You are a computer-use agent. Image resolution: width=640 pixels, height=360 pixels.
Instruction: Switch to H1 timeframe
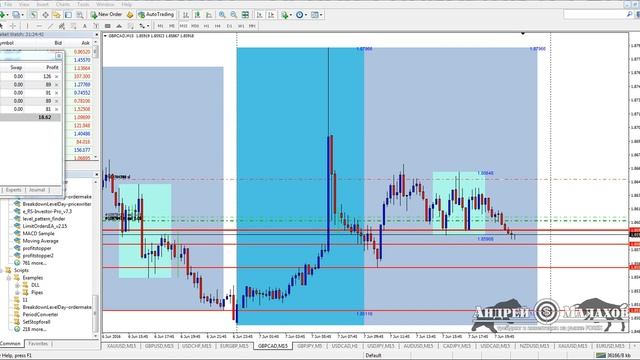pyautogui.click(x=207, y=26)
